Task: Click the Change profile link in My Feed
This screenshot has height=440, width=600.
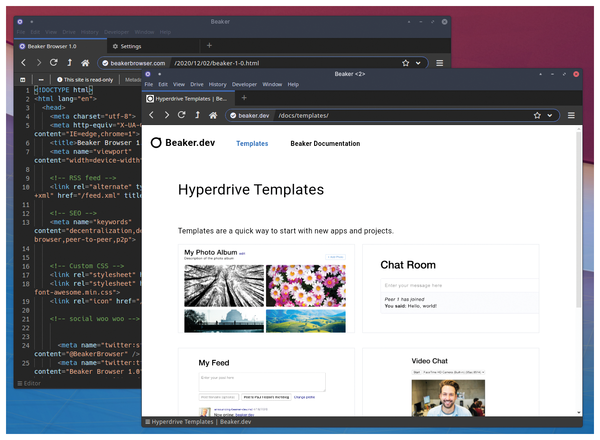Action: click(x=304, y=397)
